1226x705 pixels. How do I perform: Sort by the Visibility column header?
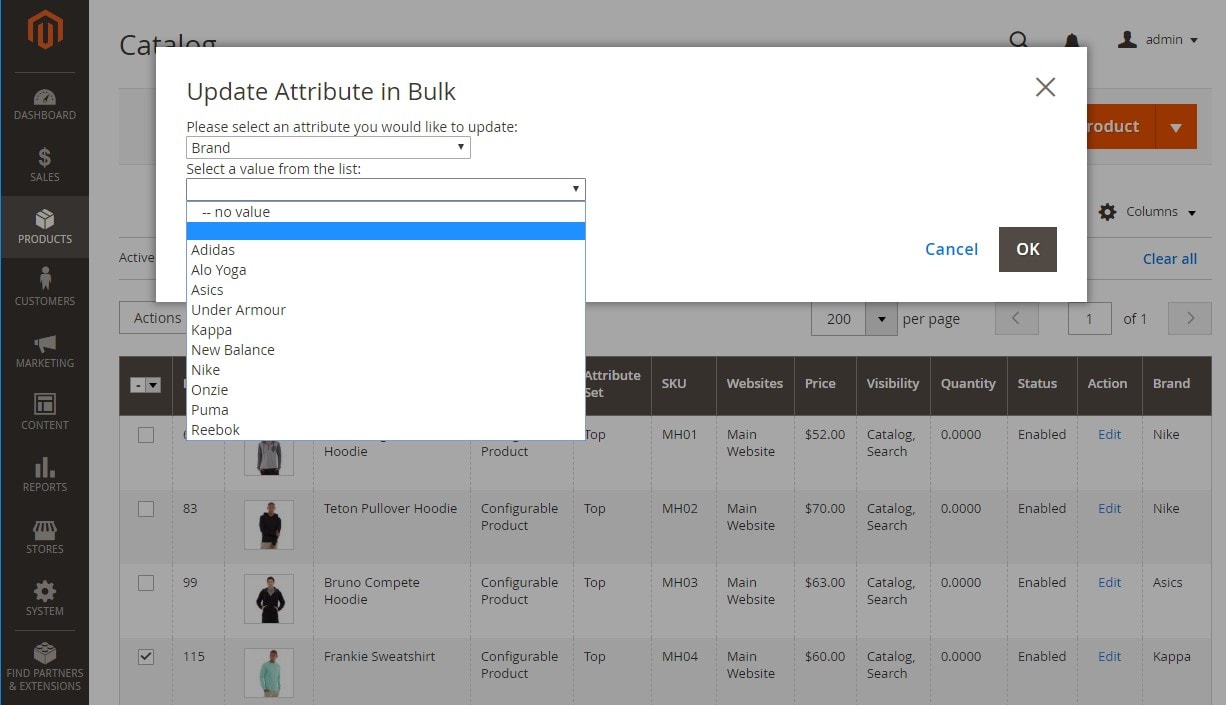point(893,385)
